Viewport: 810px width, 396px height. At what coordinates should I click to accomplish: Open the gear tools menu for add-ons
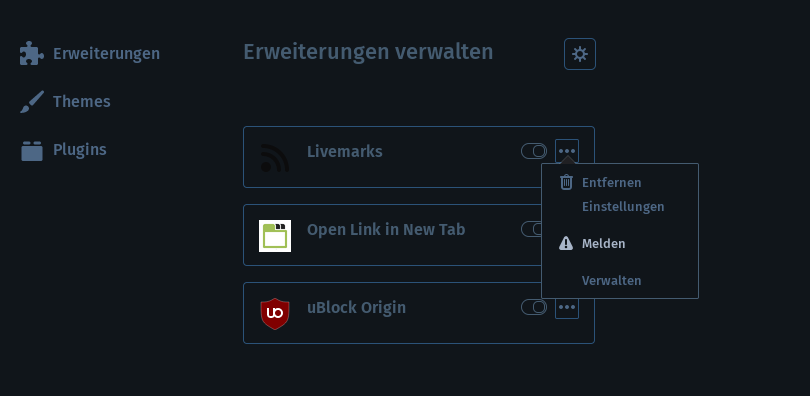pyautogui.click(x=580, y=54)
